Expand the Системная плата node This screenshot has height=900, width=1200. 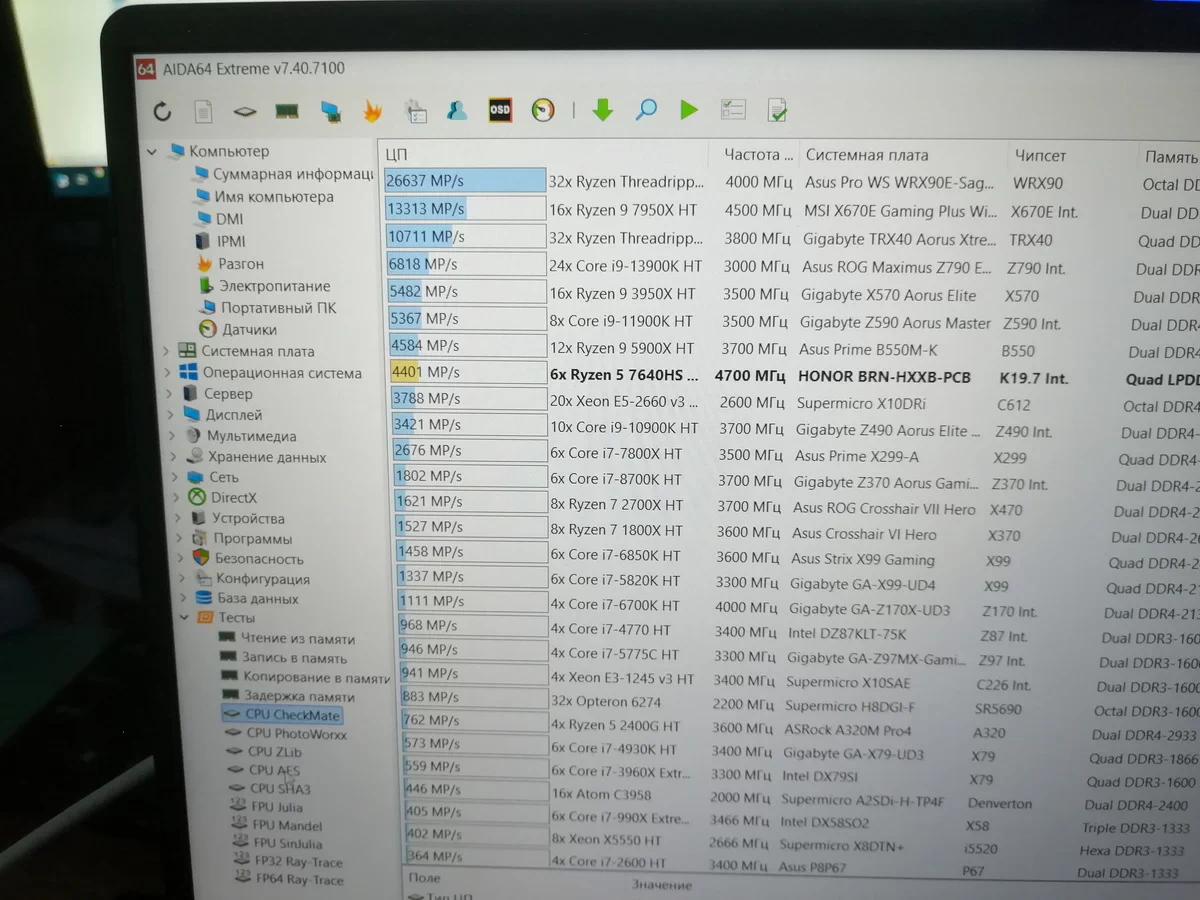pos(166,351)
